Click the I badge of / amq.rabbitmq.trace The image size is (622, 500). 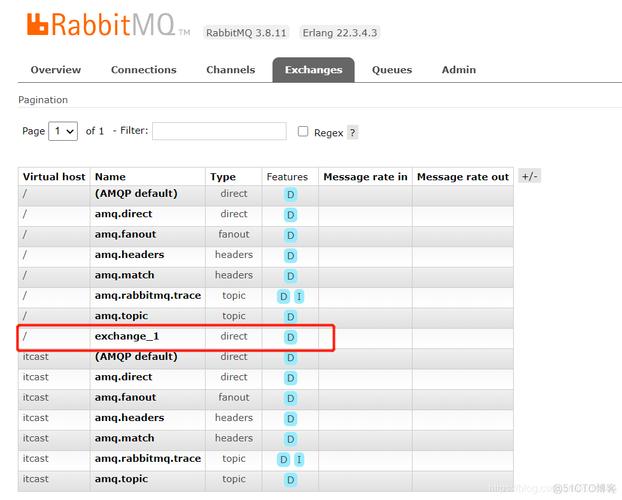[x=299, y=296]
